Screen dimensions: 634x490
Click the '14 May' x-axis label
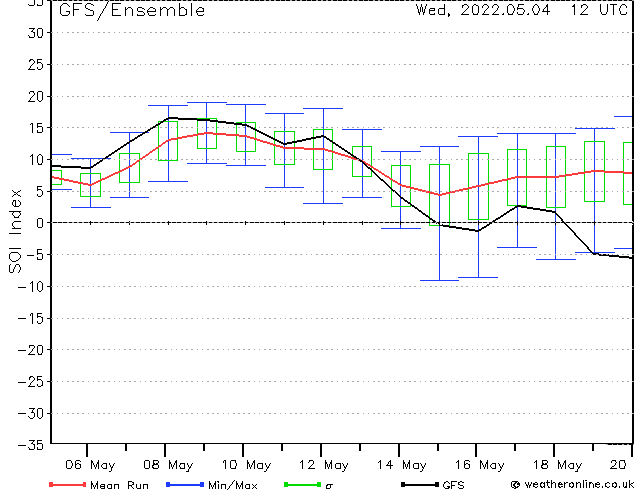click(x=402, y=465)
